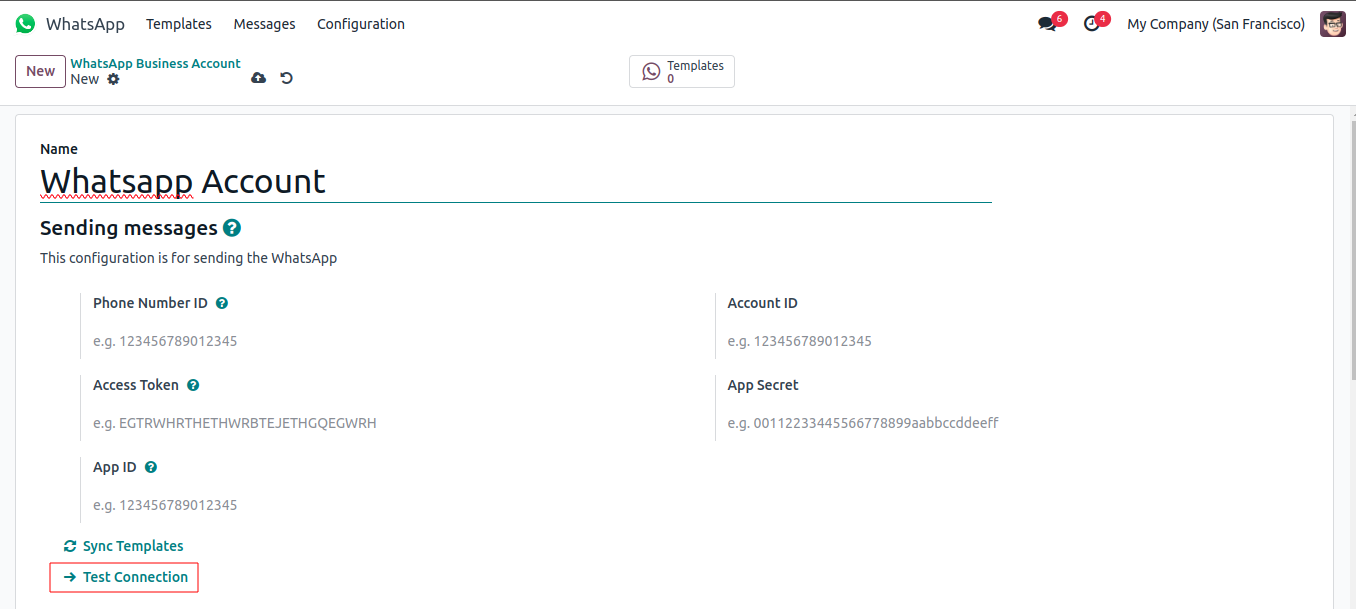Click Sync Templates
Image resolution: width=1356 pixels, height=609 pixels.
tap(124, 546)
